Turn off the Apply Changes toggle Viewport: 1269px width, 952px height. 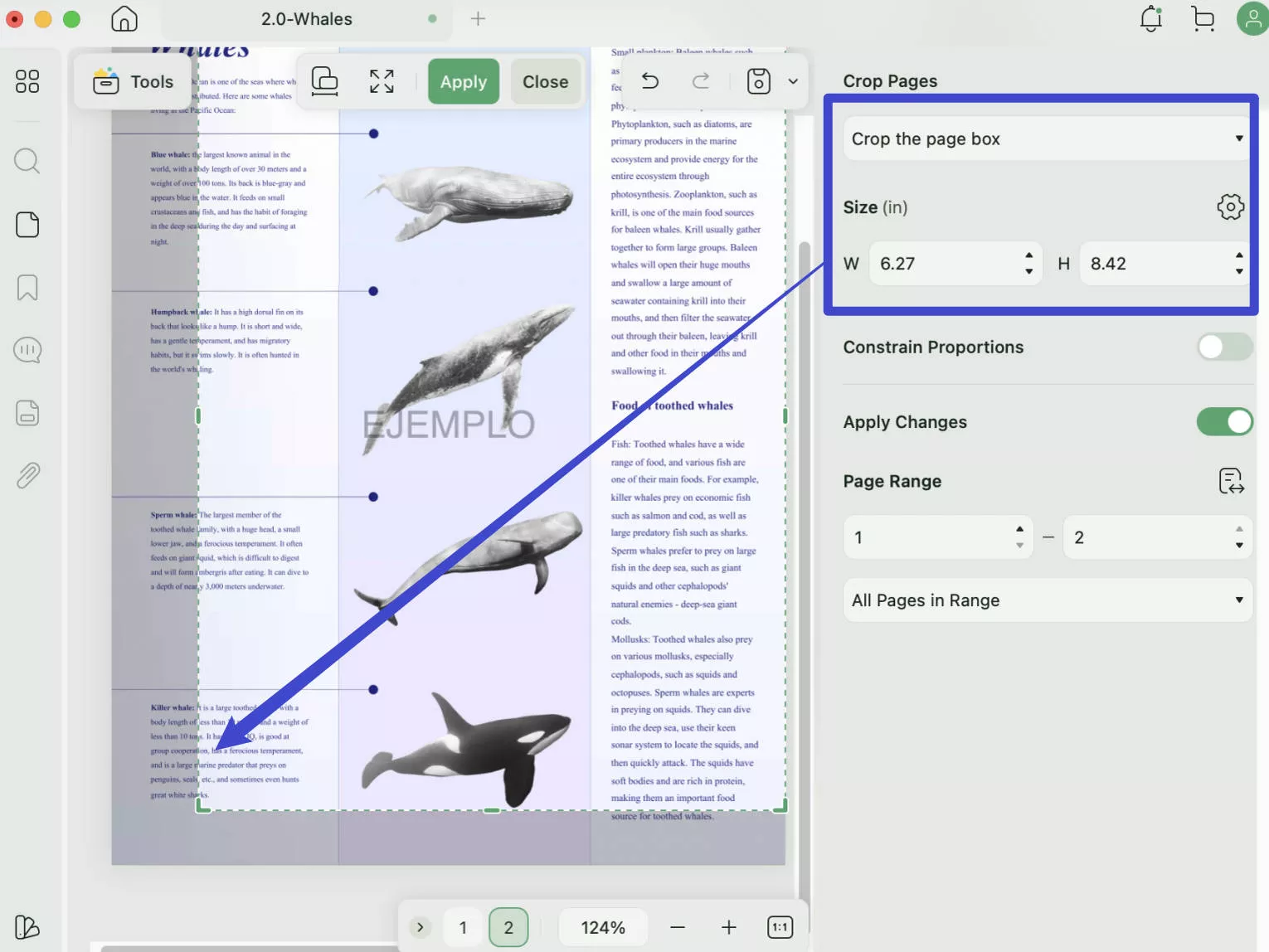1223,421
